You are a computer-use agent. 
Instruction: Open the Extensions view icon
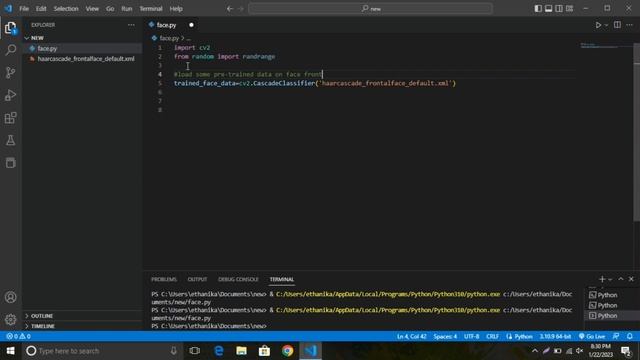[11, 118]
